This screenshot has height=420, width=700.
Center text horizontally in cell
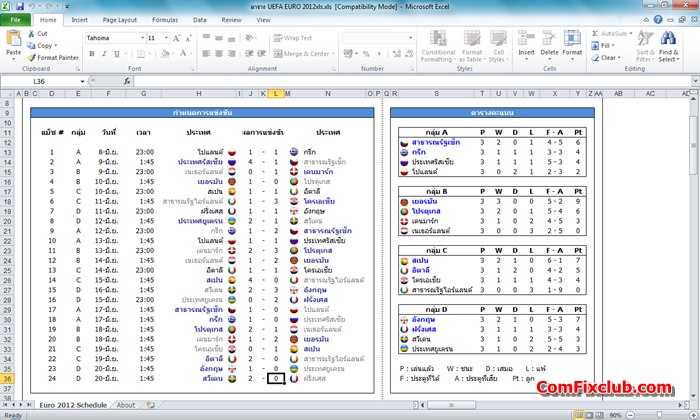pyautogui.click(x=219, y=54)
